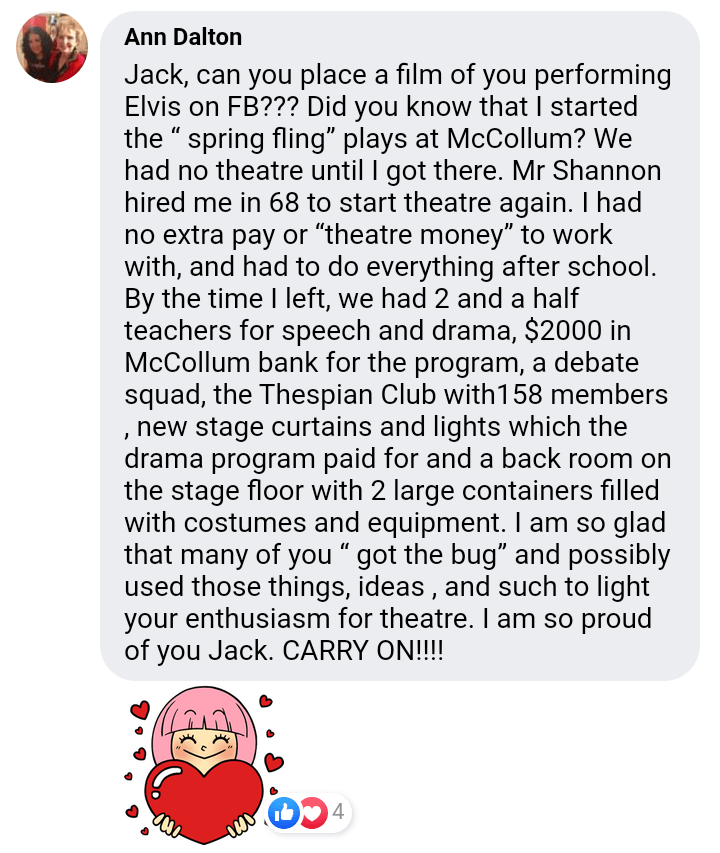
Task: Click the blue thumbs-up Like reaction icon
Action: point(284,813)
